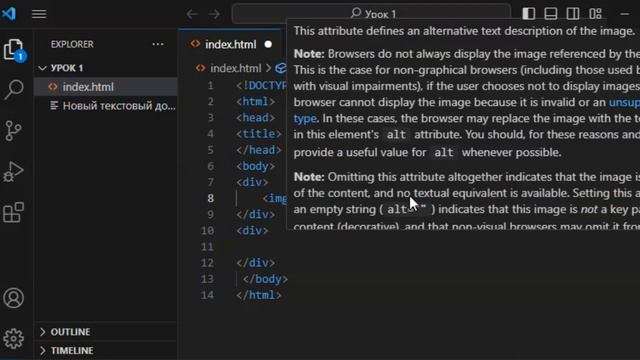Click the <head> tag on line 3

(256, 118)
